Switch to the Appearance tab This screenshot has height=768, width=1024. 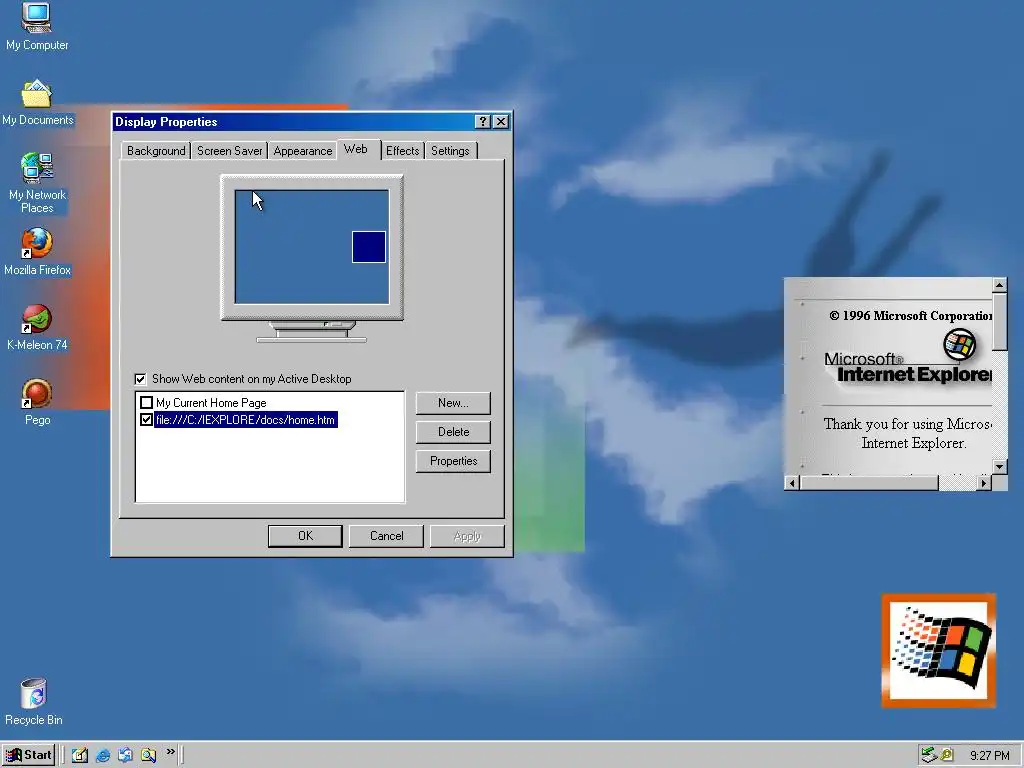302,151
